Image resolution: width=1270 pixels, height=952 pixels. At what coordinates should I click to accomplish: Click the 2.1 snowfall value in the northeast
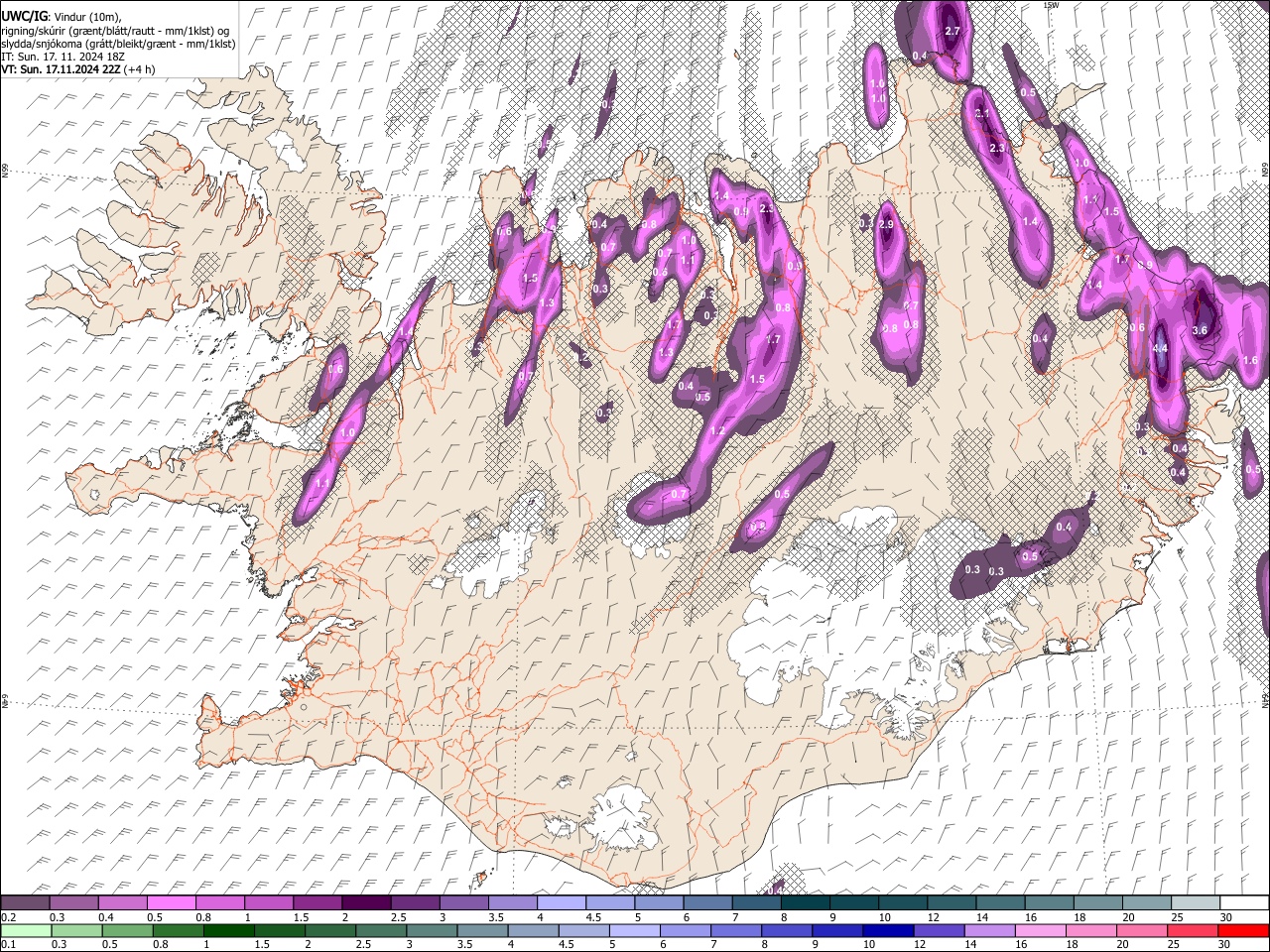click(x=983, y=115)
